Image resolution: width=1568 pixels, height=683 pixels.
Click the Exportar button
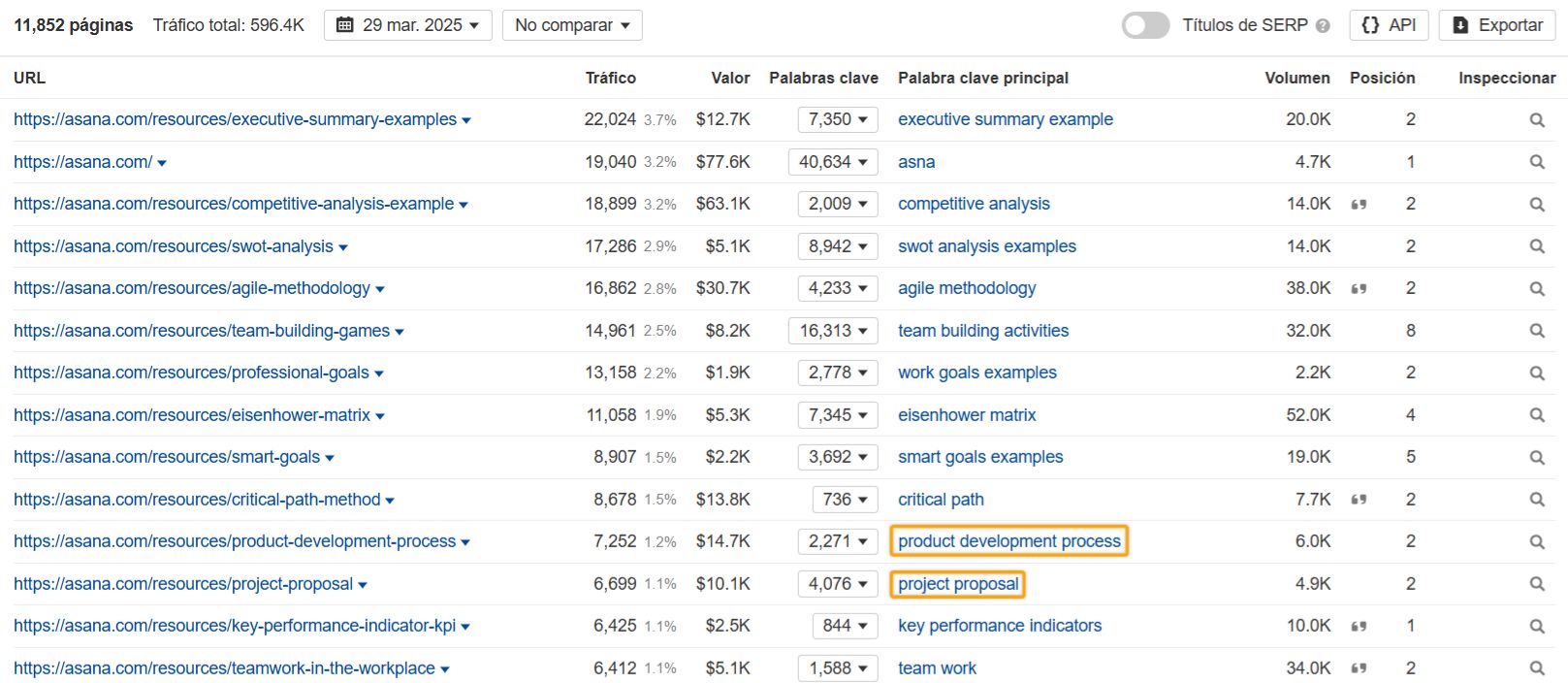pyautogui.click(x=1497, y=25)
